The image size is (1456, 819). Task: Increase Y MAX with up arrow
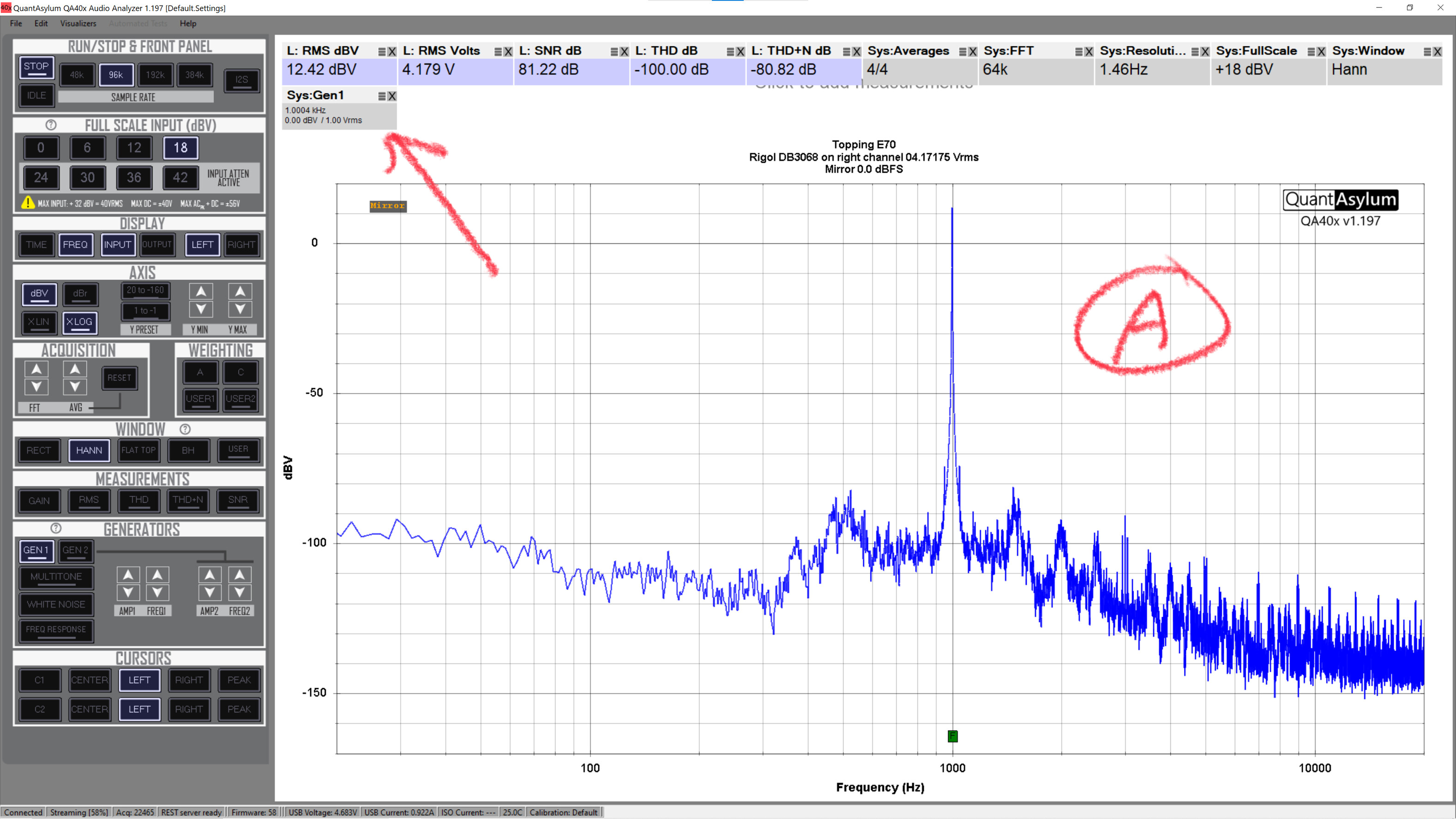(x=240, y=292)
